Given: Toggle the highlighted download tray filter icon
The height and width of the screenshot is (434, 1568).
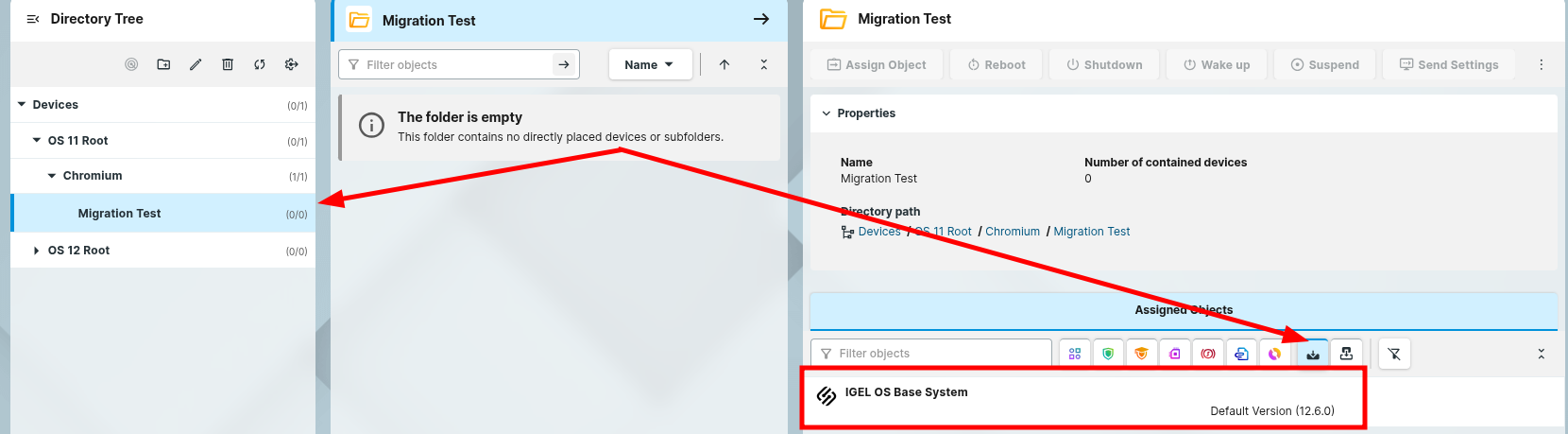Looking at the screenshot, I should [x=1313, y=354].
